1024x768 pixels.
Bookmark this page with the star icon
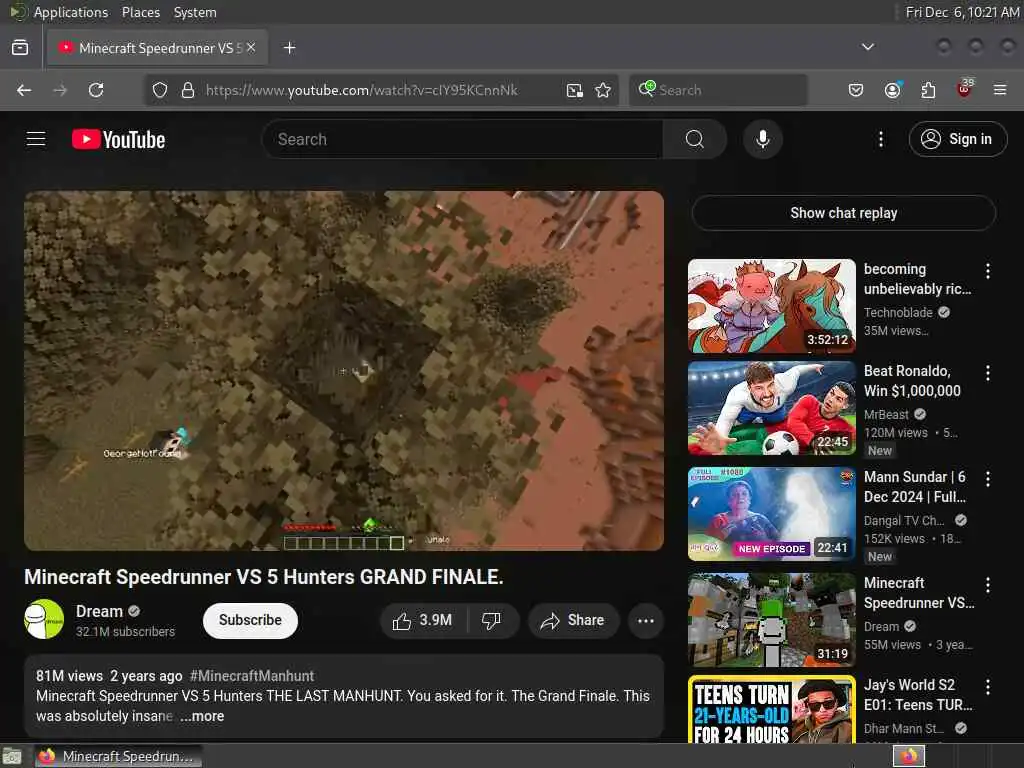(603, 90)
